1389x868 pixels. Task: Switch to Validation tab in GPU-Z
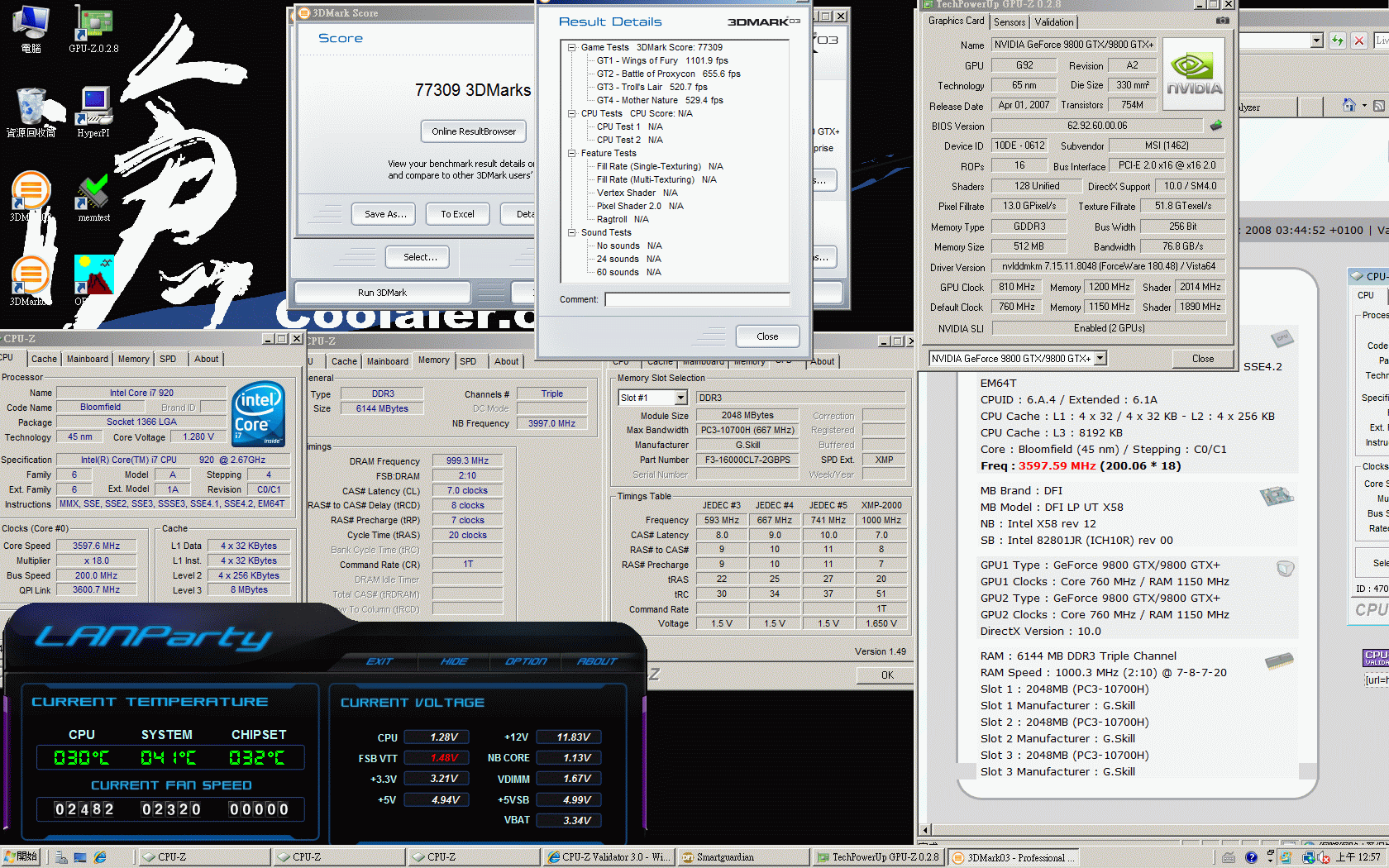point(1054,22)
